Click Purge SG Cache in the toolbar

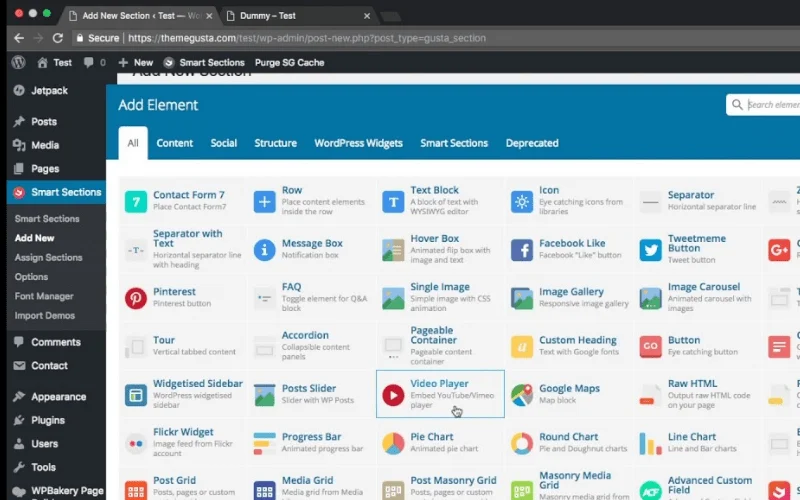coord(289,62)
